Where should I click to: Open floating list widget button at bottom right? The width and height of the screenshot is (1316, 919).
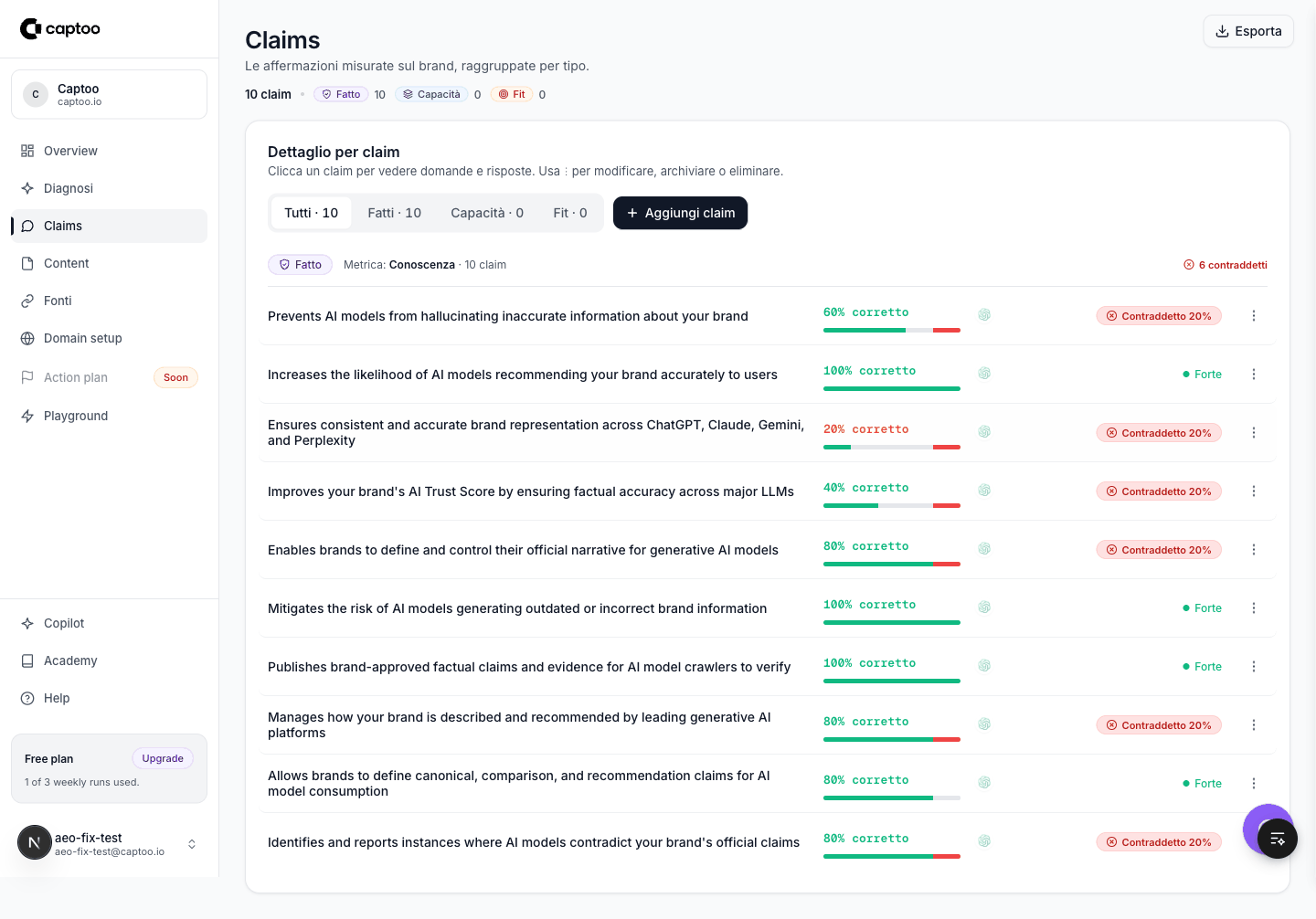(x=1278, y=839)
